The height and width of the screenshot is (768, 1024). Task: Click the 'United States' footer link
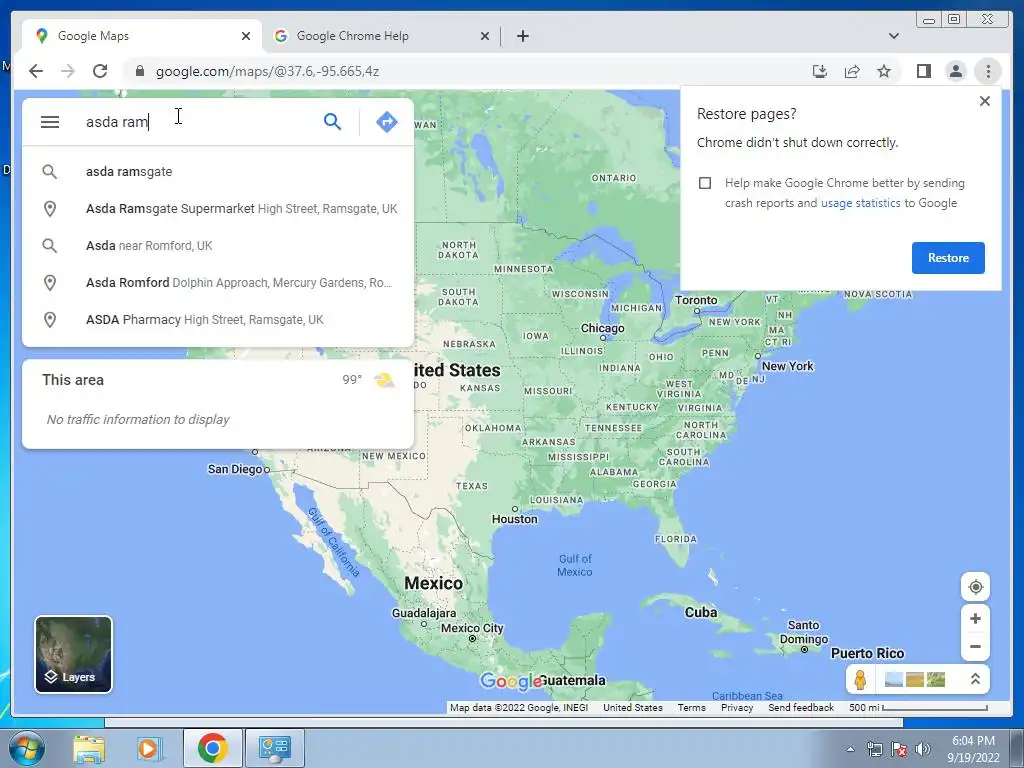[633, 708]
